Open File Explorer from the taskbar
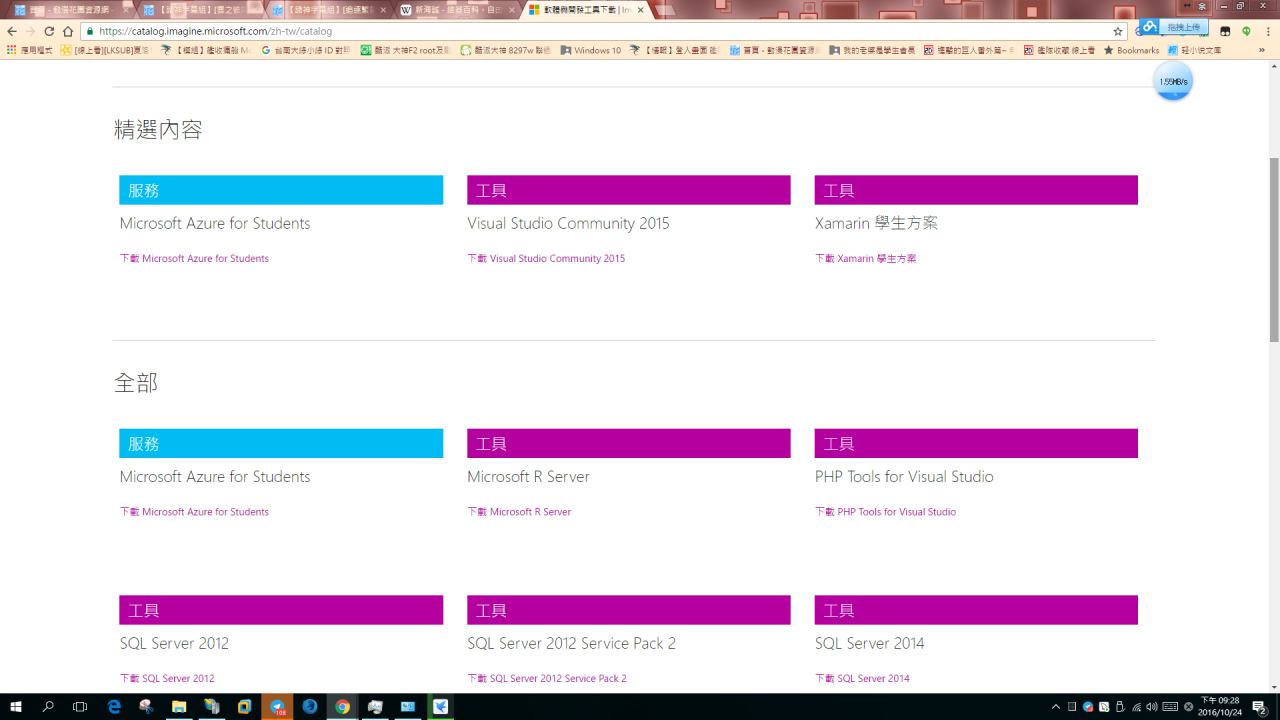The image size is (1280, 720). click(x=179, y=707)
